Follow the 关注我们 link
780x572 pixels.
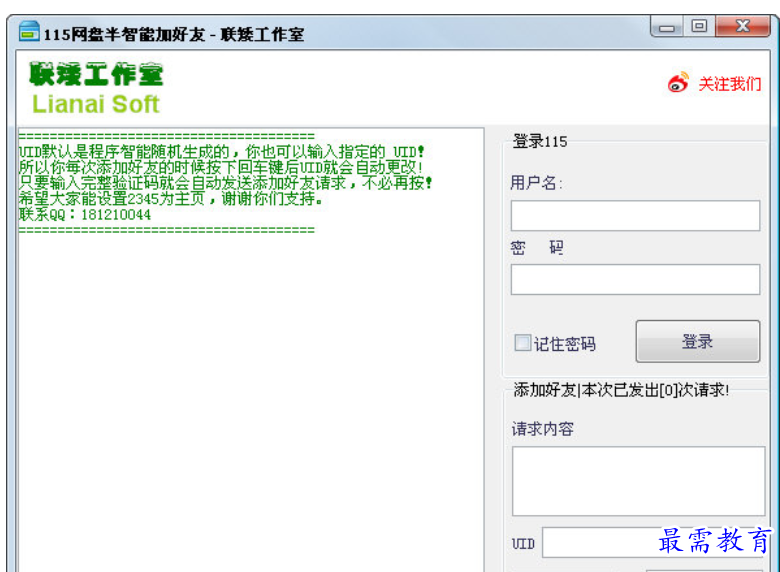point(730,84)
